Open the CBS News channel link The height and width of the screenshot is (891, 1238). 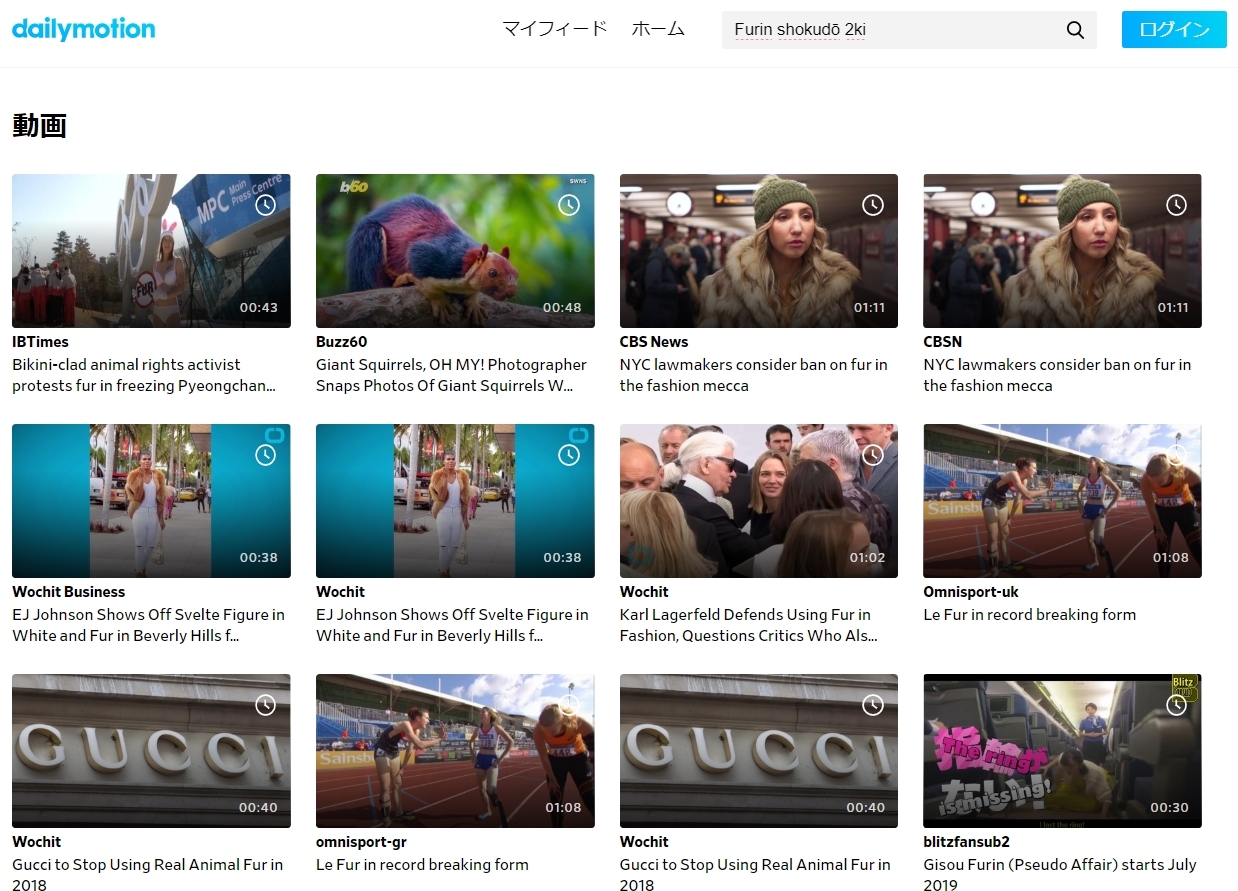654,342
